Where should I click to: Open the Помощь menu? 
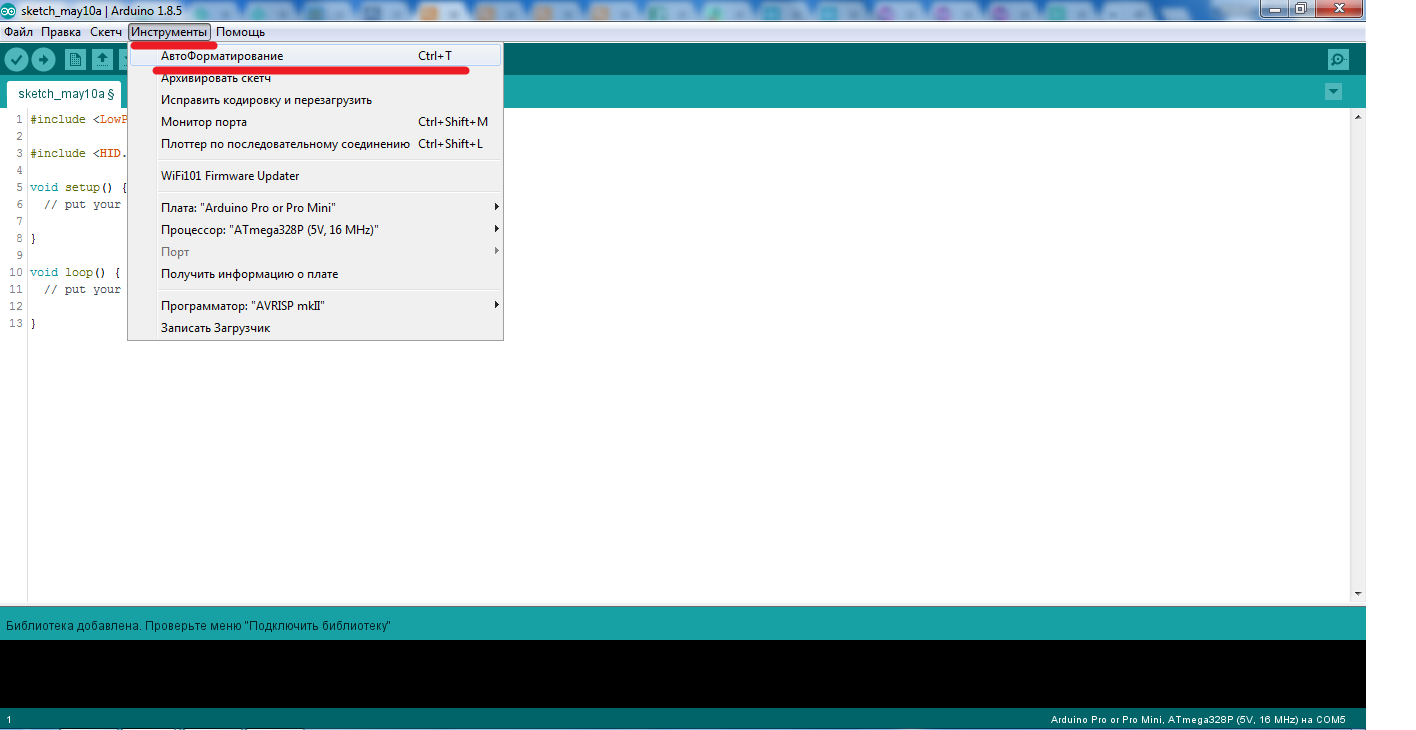coord(241,32)
